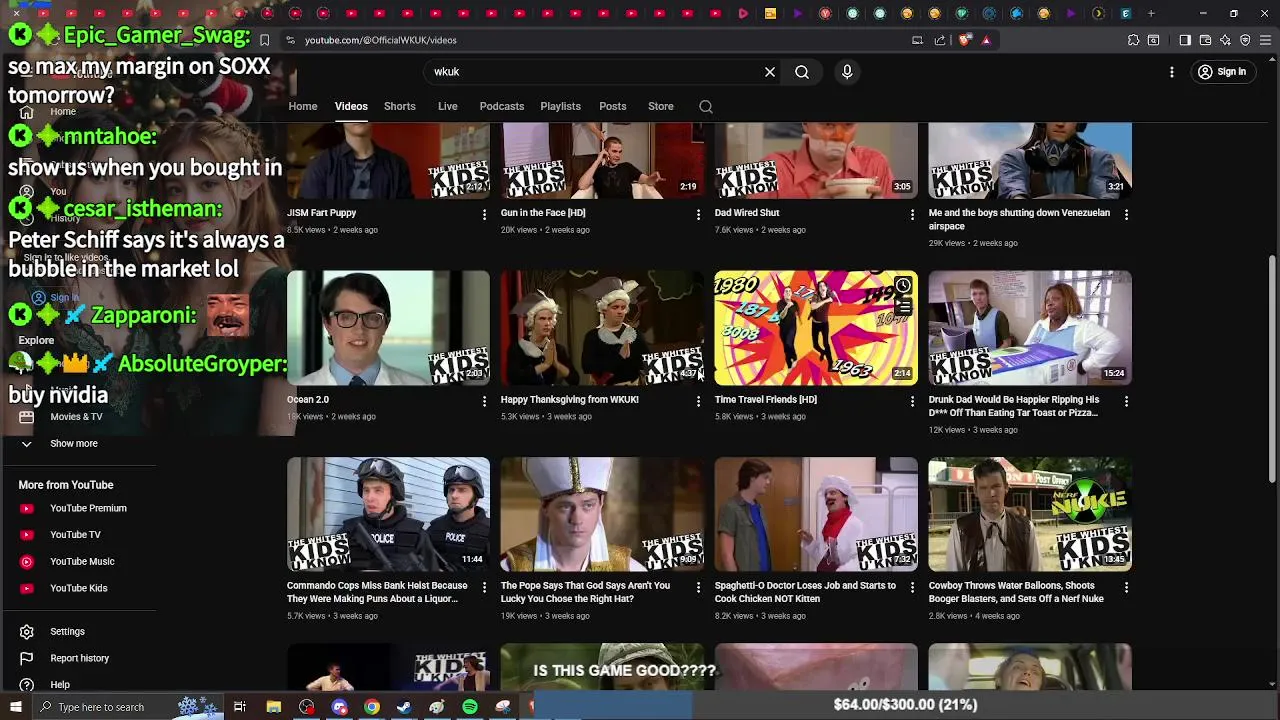Open the Windows Start menu
This screenshot has height=720, width=1280.
tap(15, 707)
